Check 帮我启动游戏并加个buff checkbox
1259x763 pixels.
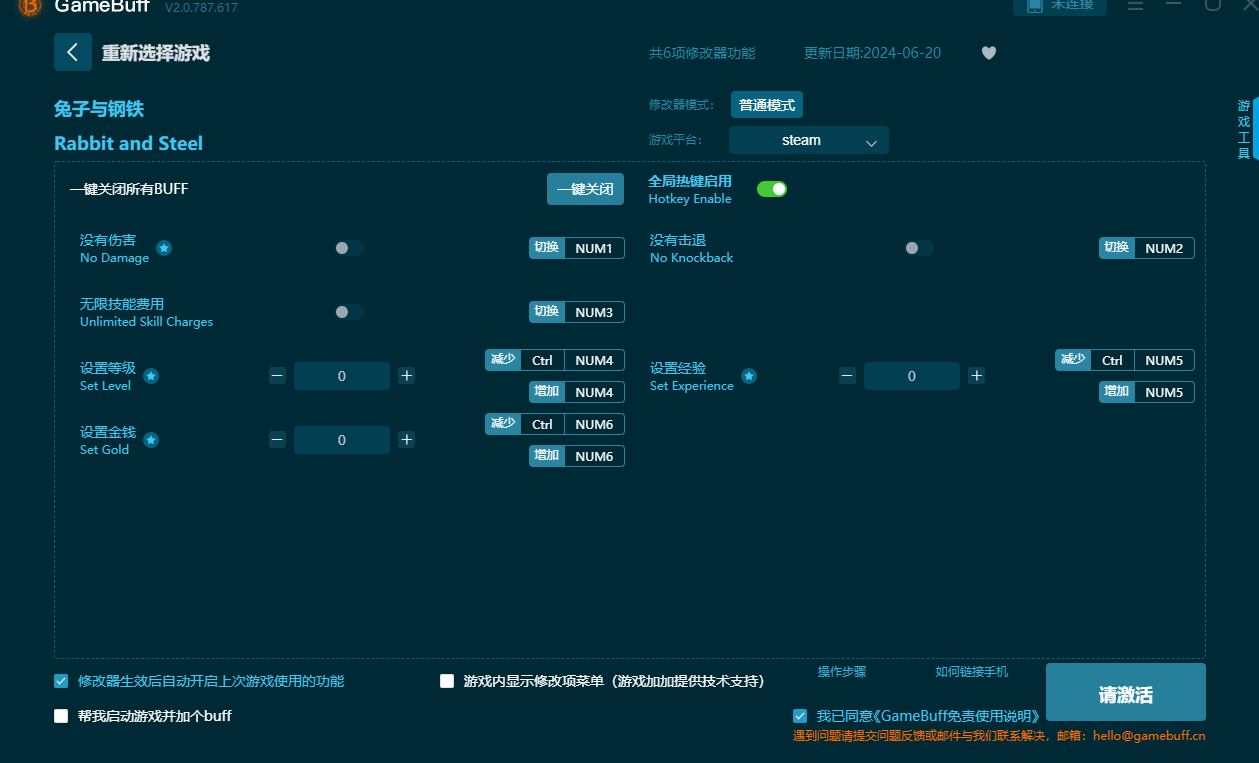pos(61,716)
